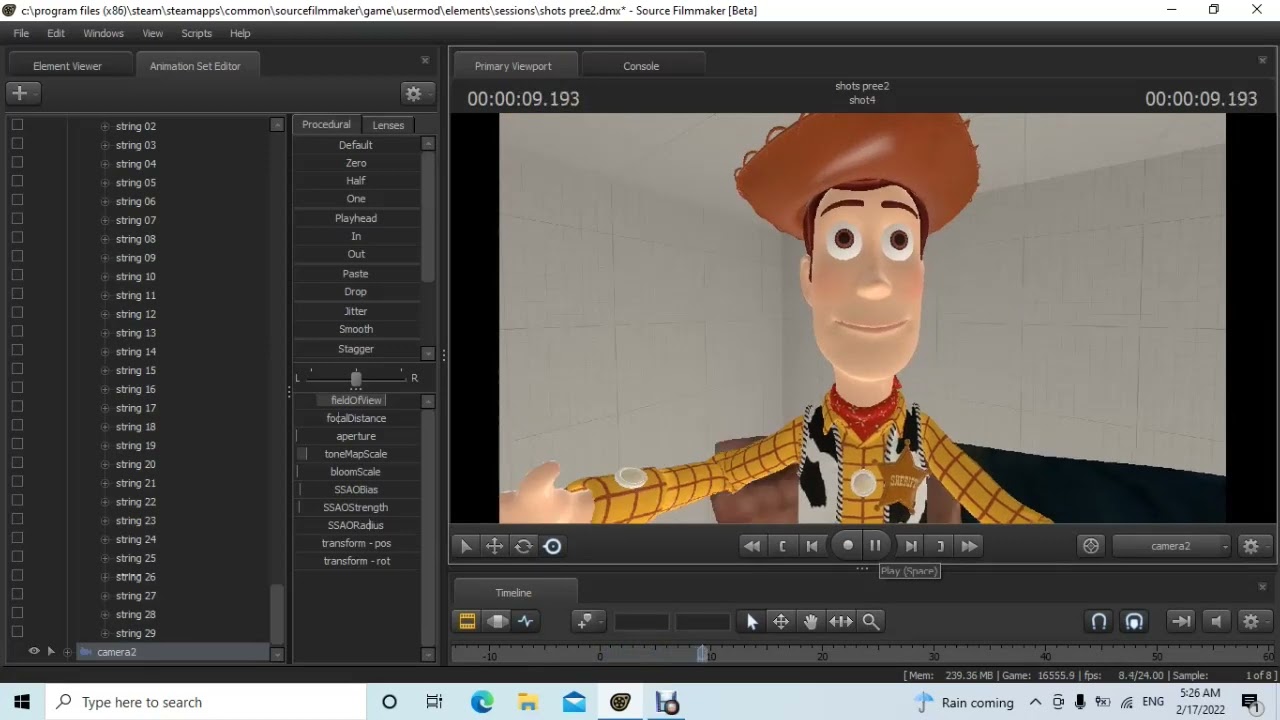Step forward one frame
This screenshot has height=720, width=1280.
pos(910,546)
